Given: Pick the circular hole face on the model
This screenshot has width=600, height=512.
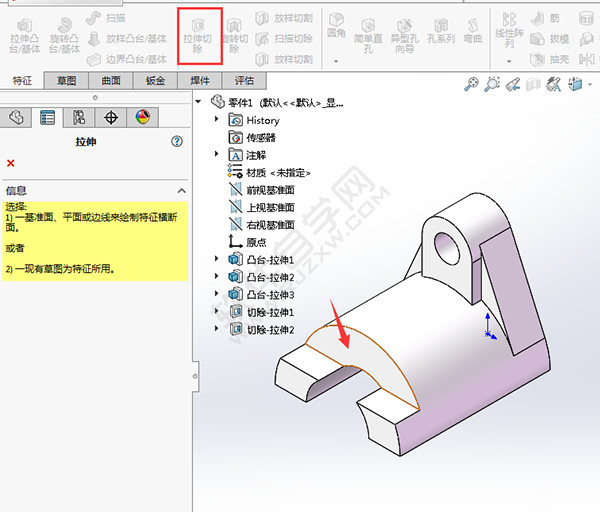Looking at the screenshot, I should [x=447, y=248].
